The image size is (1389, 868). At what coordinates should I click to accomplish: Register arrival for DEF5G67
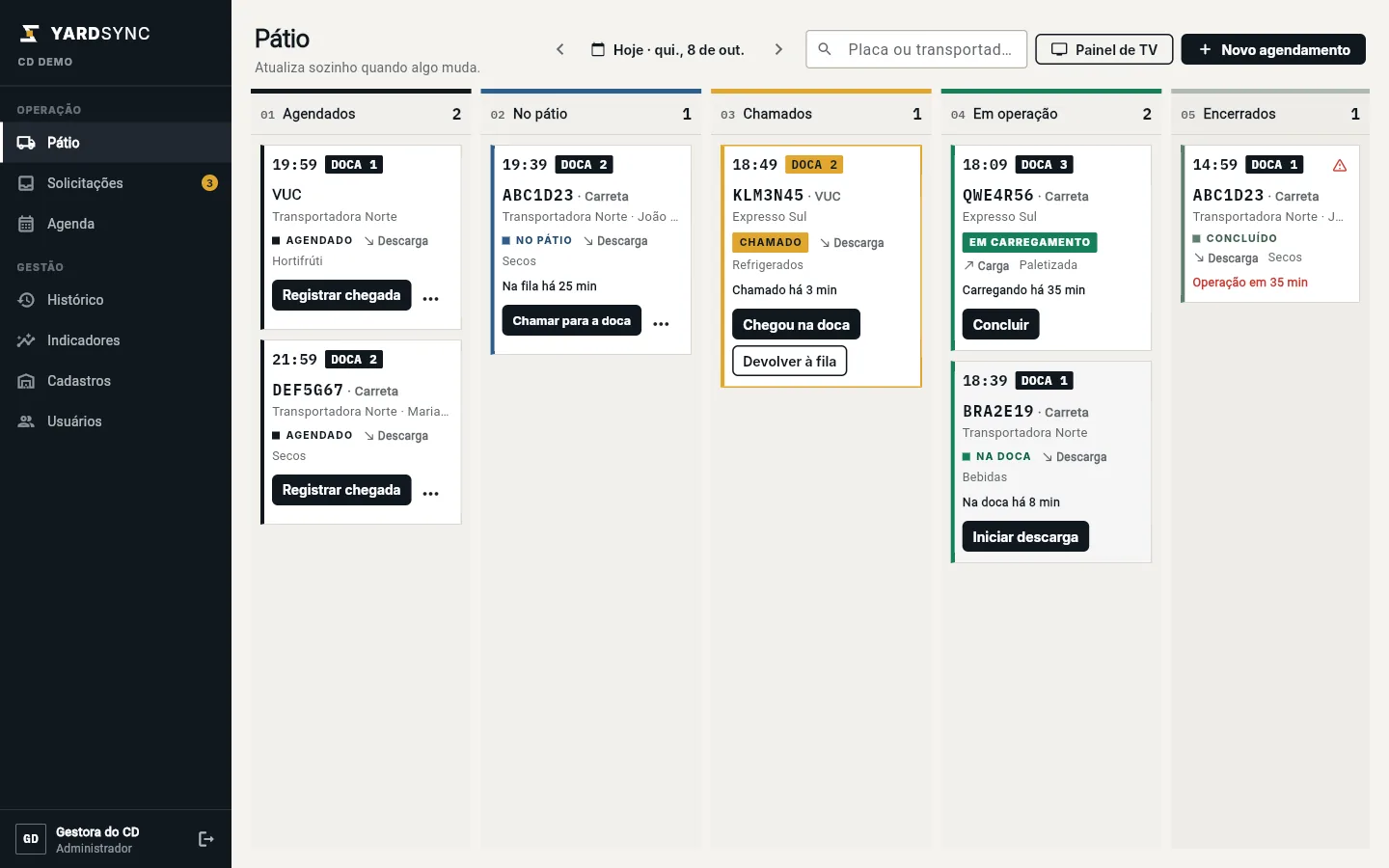click(341, 490)
